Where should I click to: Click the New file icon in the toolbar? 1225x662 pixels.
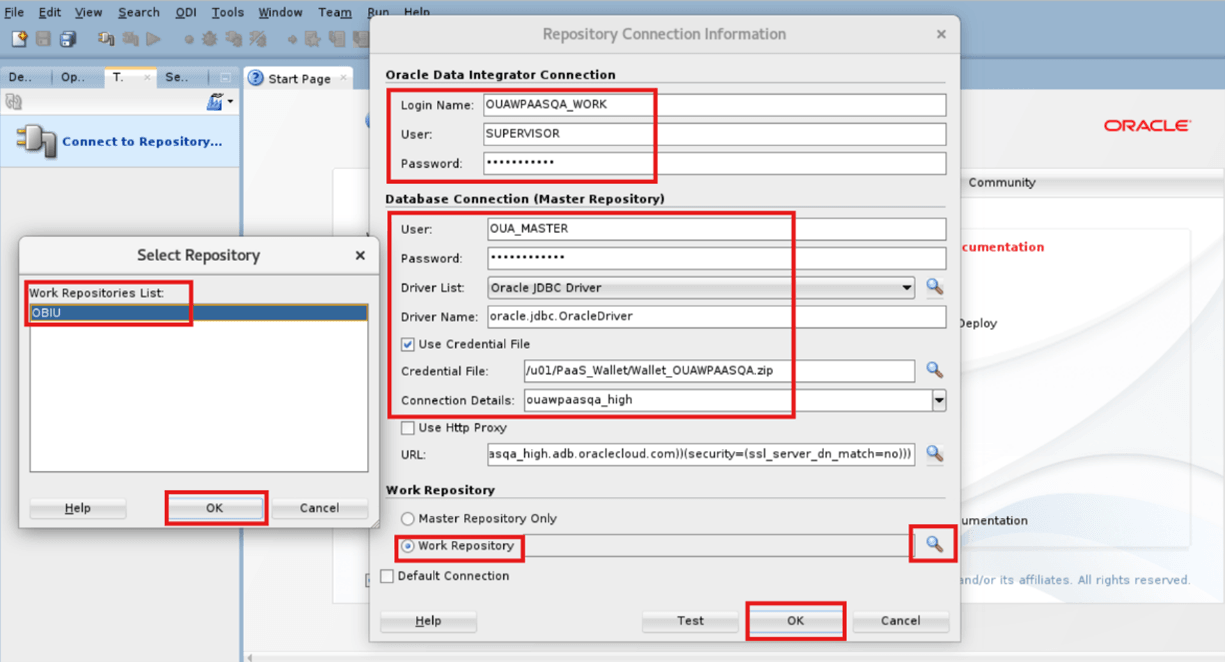tap(17, 38)
